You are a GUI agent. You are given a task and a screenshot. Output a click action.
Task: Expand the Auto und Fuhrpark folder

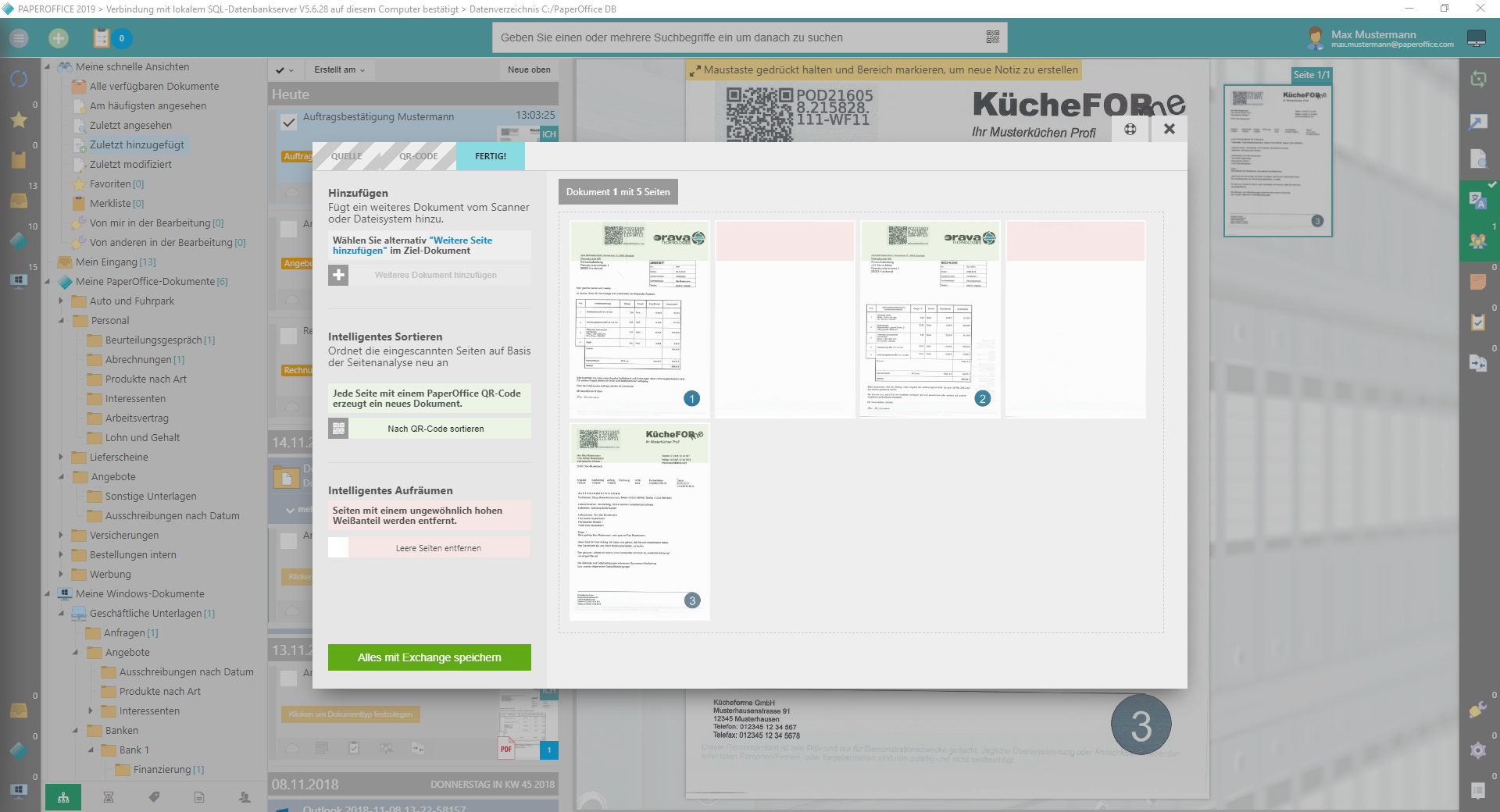[x=61, y=301]
